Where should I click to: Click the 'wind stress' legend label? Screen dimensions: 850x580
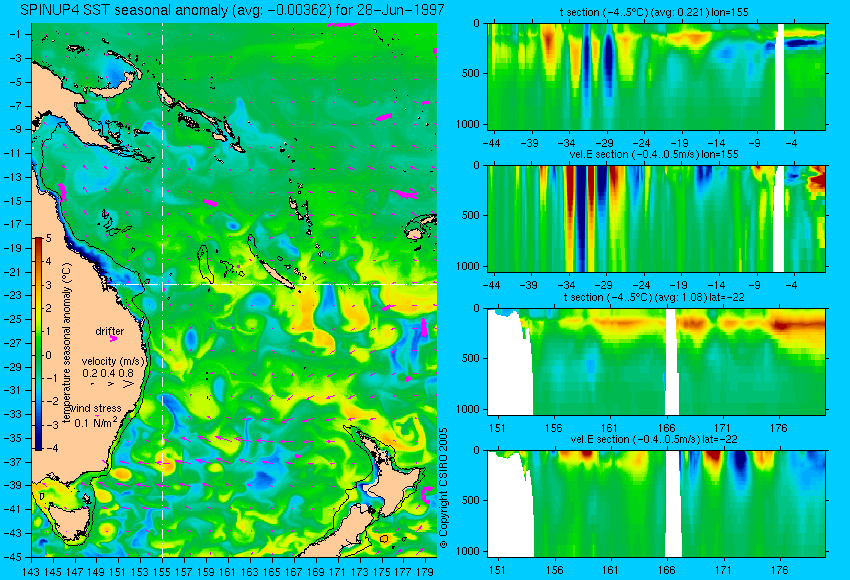point(96,409)
